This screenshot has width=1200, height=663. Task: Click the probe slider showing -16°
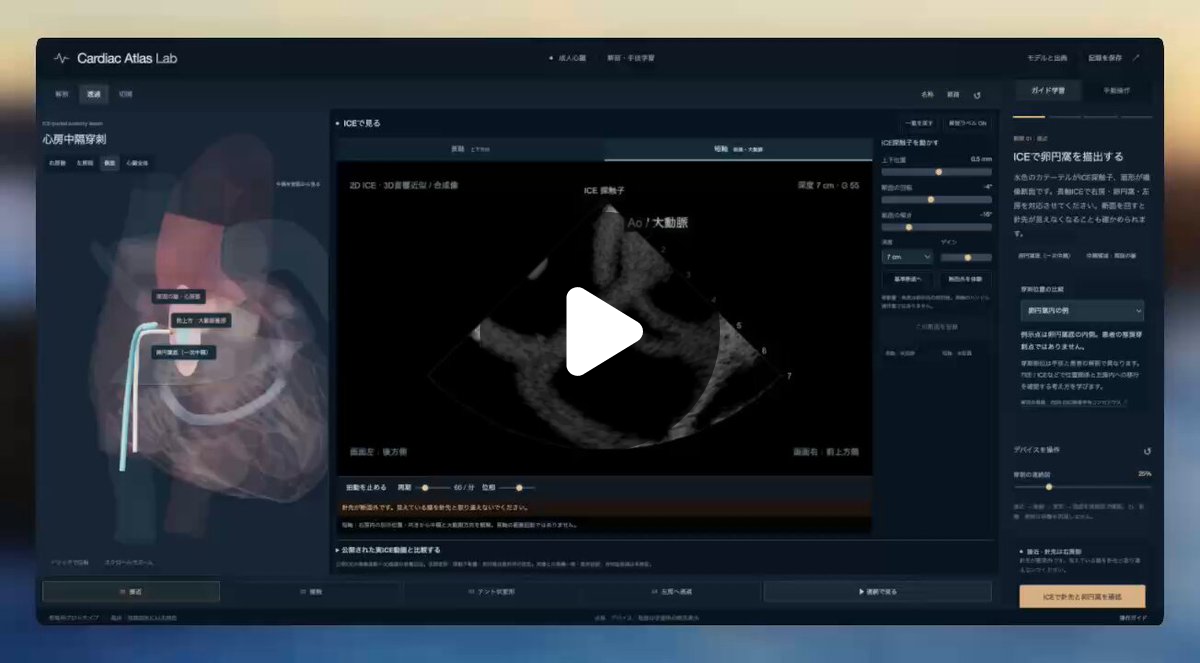(936, 227)
